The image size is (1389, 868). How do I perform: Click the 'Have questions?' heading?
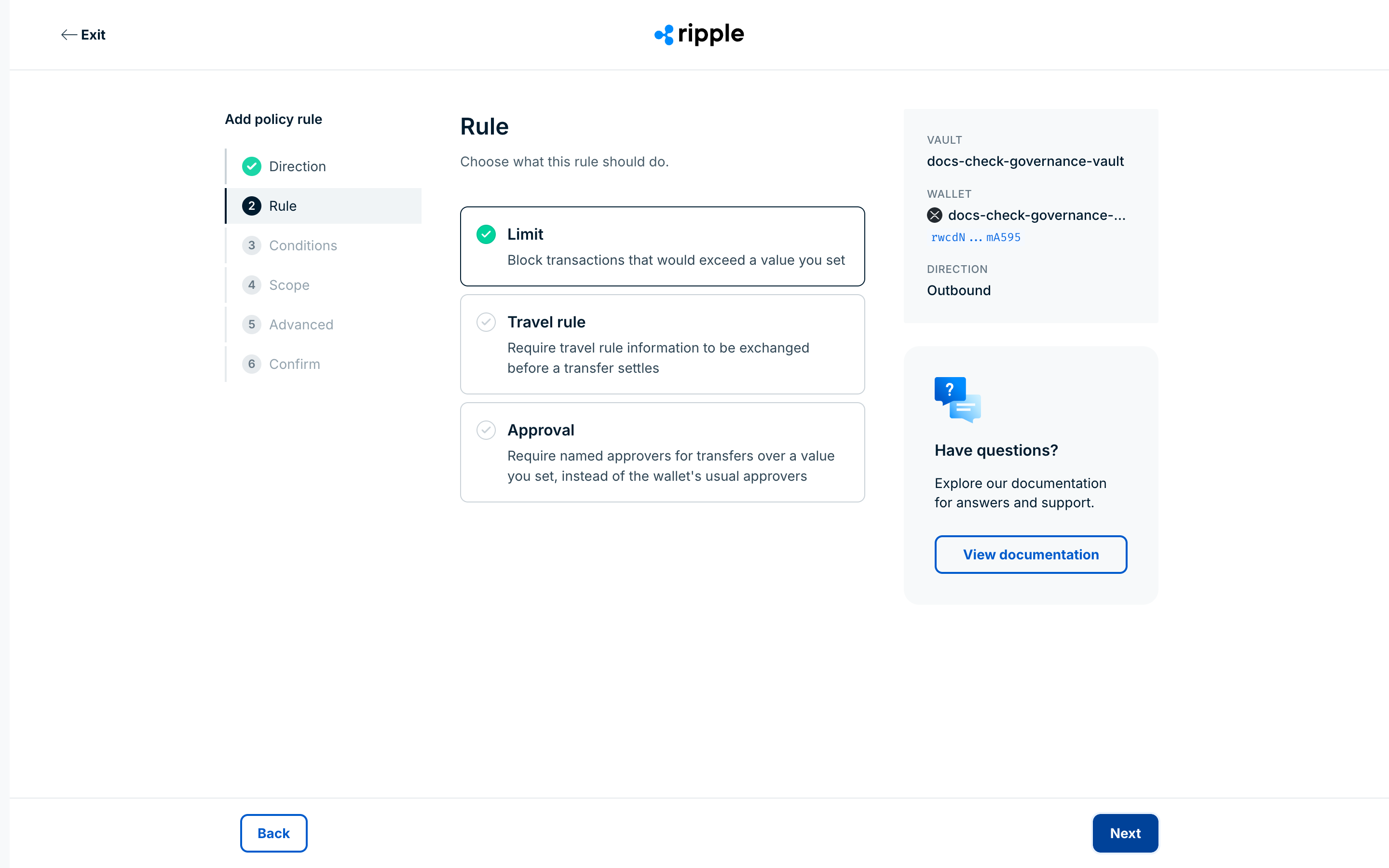pos(996,450)
